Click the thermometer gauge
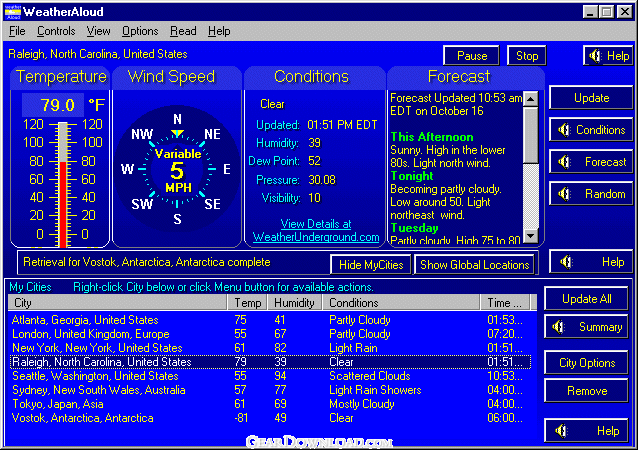 pyautogui.click(x=63, y=184)
